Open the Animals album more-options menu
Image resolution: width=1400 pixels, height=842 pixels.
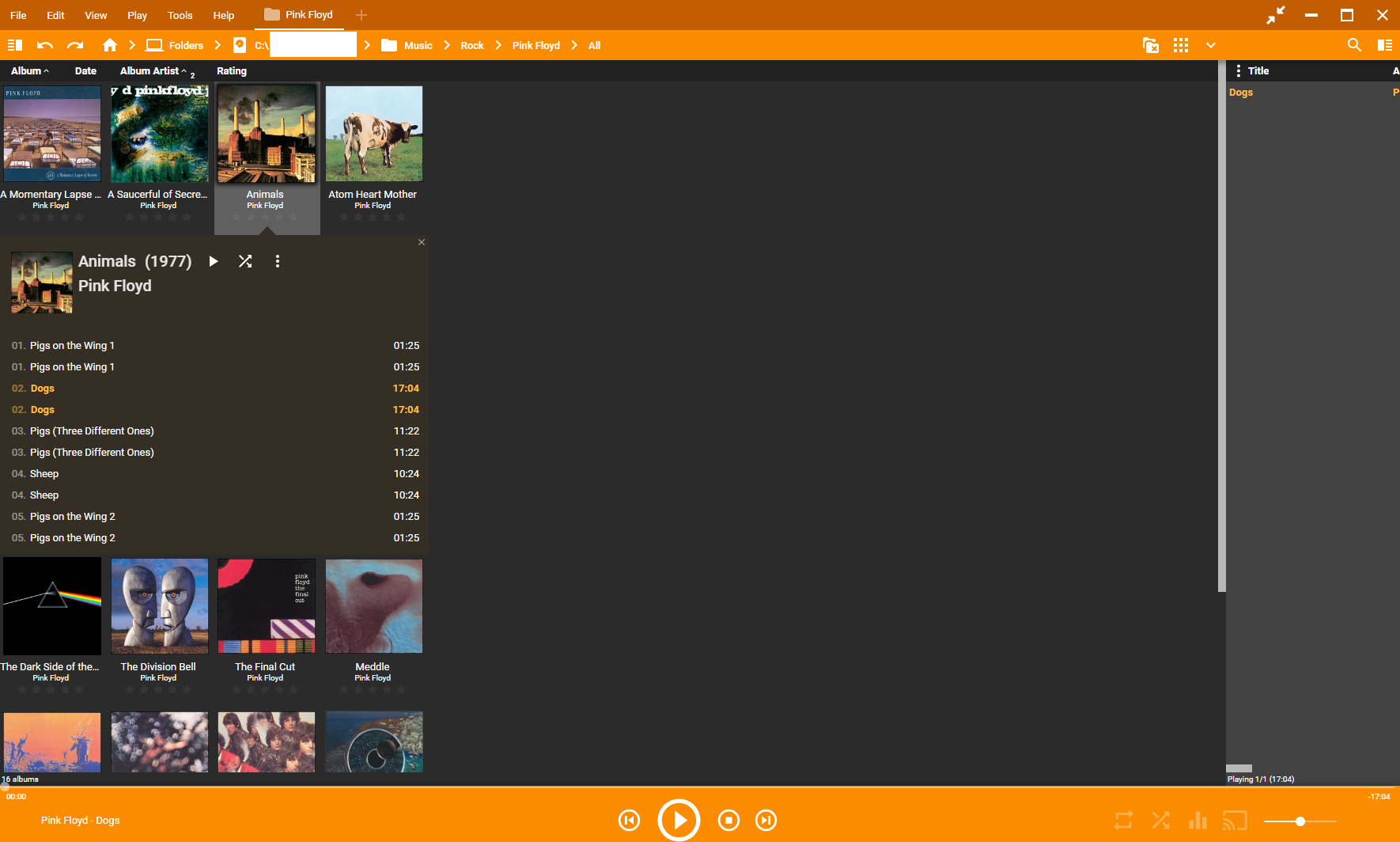click(x=277, y=261)
